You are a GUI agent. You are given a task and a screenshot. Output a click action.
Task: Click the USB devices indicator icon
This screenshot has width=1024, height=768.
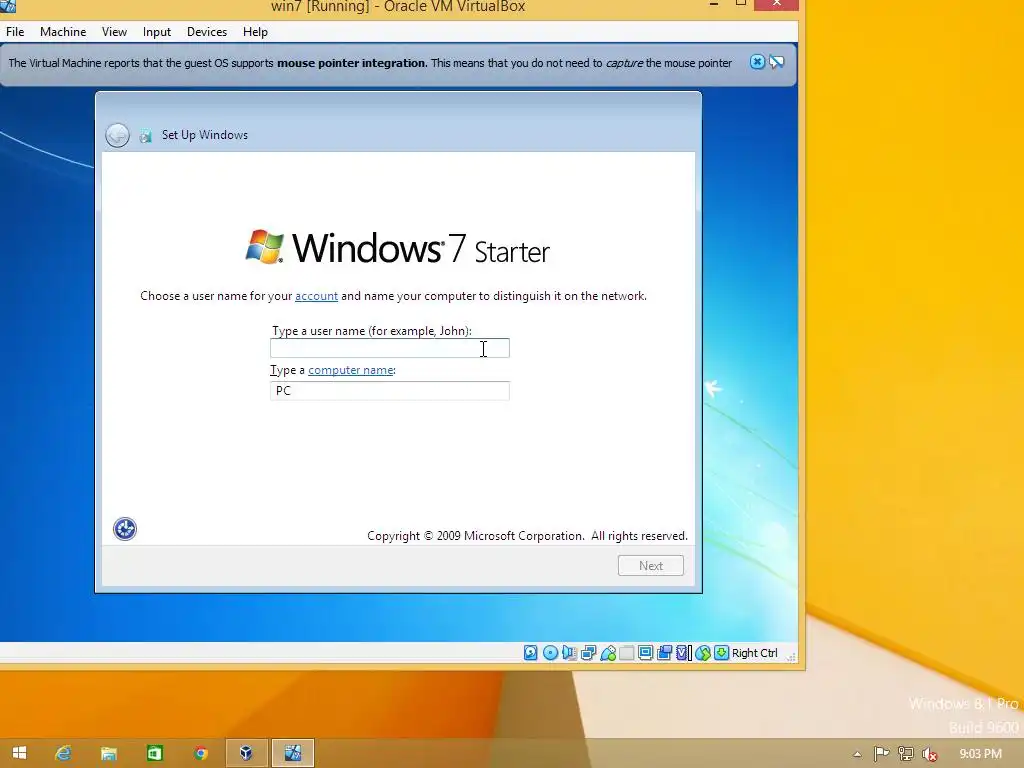click(608, 652)
